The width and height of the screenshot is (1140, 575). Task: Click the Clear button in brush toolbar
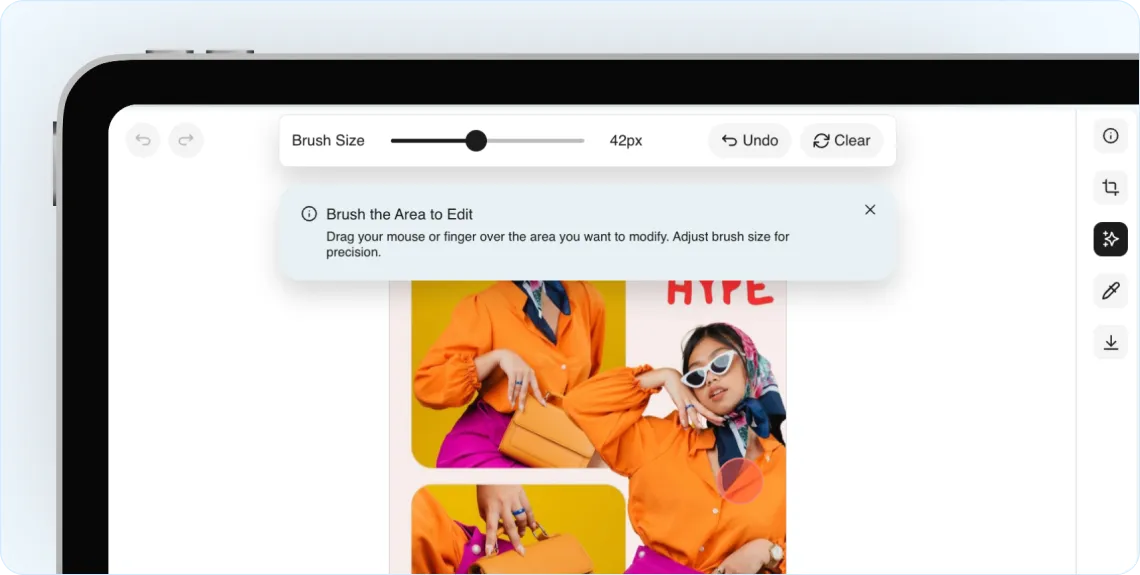(841, 141)
